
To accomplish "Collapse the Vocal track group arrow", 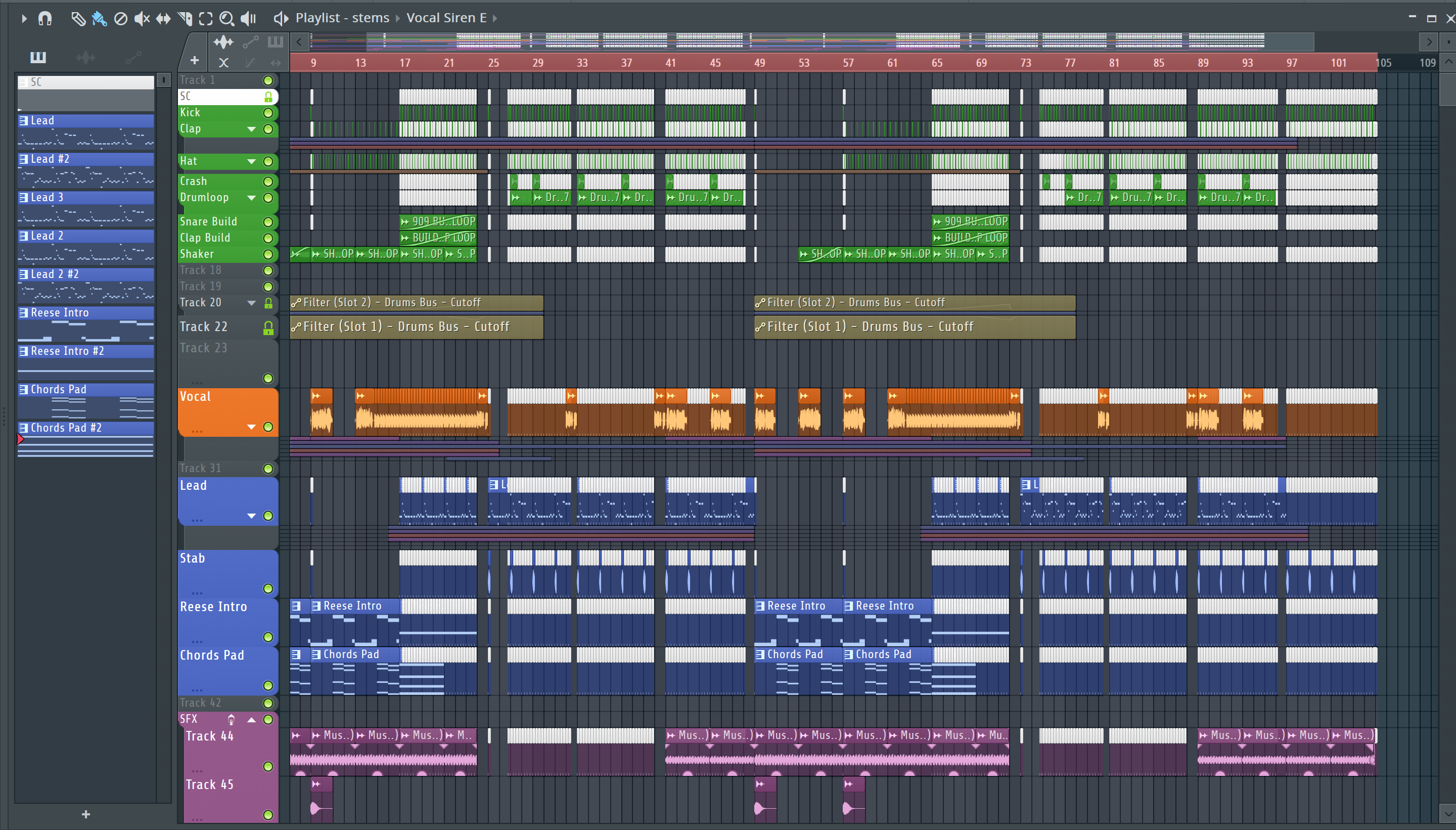I will pos(251,427).
